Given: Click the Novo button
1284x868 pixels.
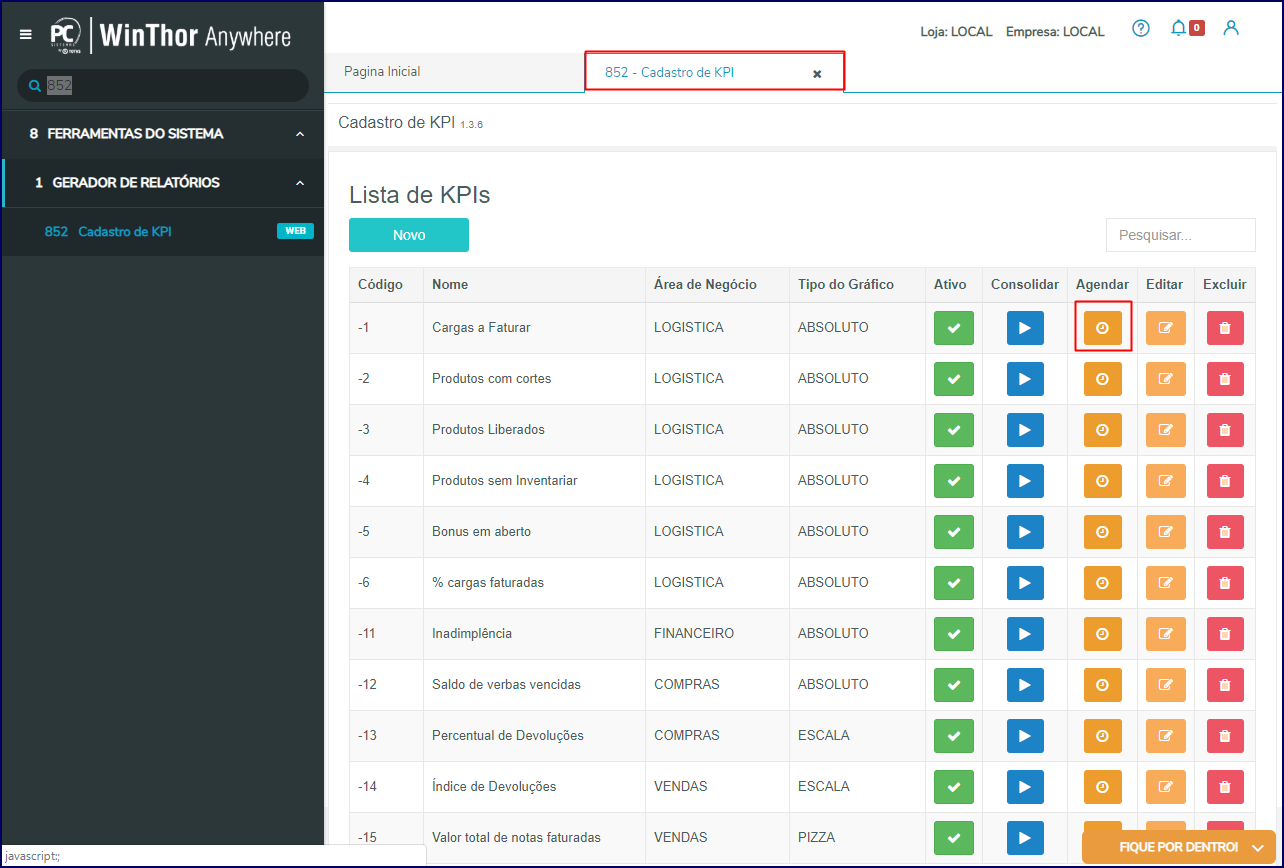Looking at the screenshot, I should 409,235.
